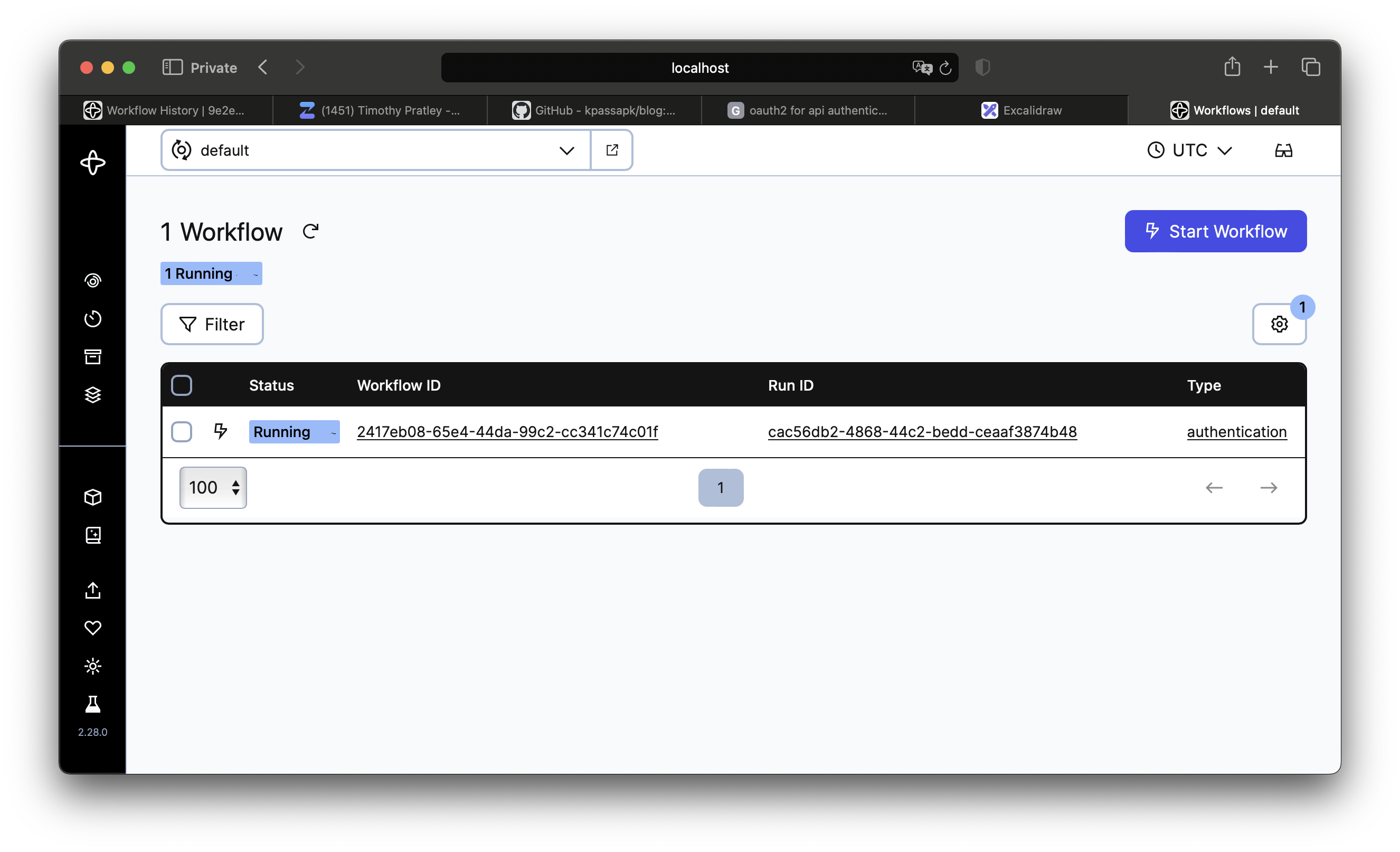The width and height of the screenshot is (1400, 852).
Task: Click the stack/schedules icon in sidebar
Action: pyautogui.click(x=94, y=395)
